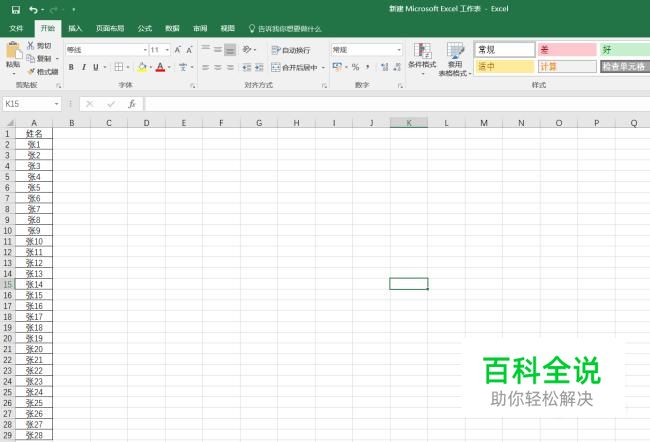Viewport: 650px width, 442px height.
Task: Apply the Check Cell (检查单元格) style
Action: point(625,66)
